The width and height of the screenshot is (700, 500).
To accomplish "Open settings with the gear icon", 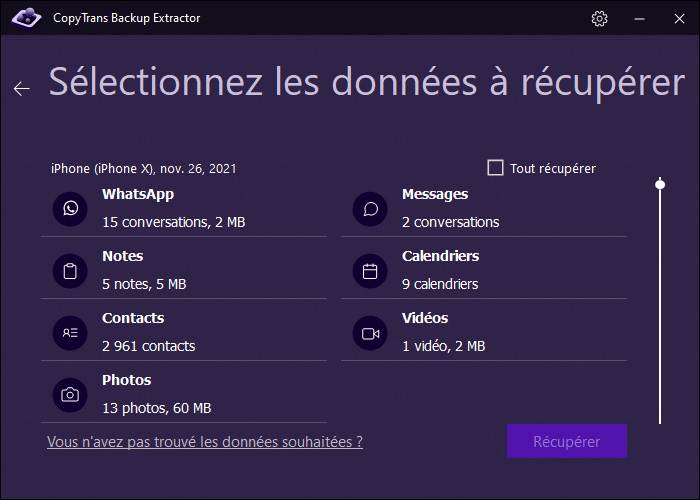I will pyautogui.click(x=599, y=18).
